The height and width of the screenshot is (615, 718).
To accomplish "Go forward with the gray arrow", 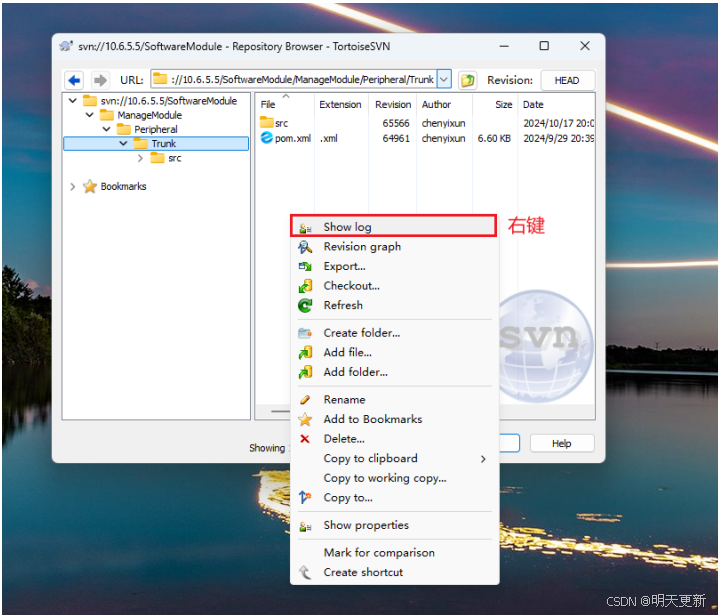I will pyautogui.click(x=100, y=80).
